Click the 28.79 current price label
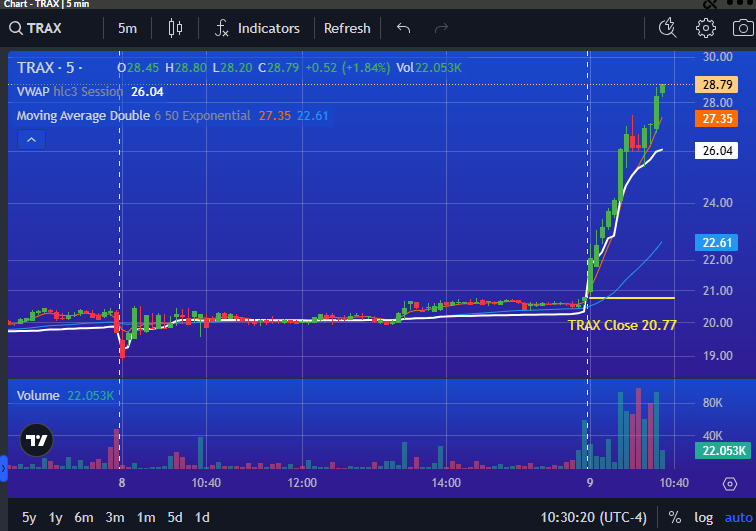Screen dimensions: 756x531 point(717,85)
